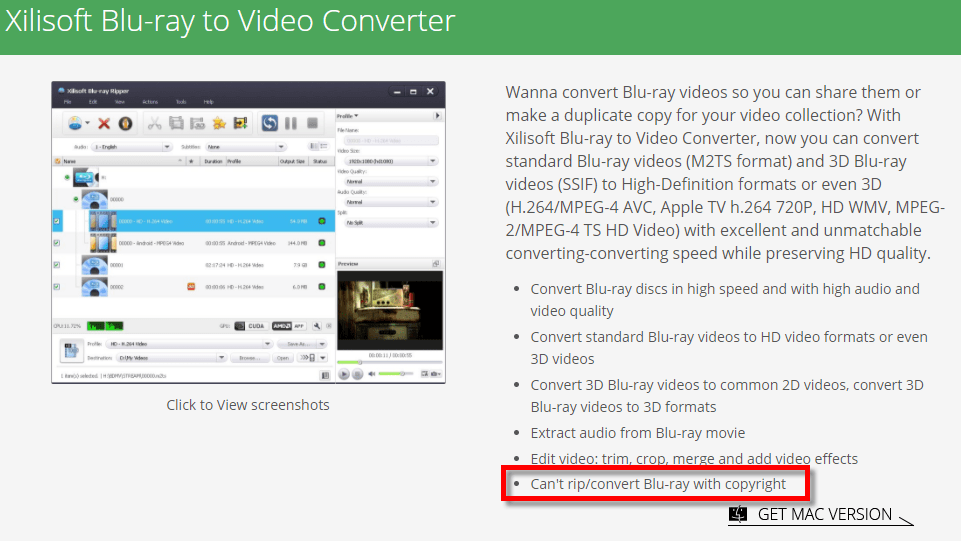Open the Subtitles dropdown
The width and height of the screenshot is (961, 541).
tap(246, 147)
